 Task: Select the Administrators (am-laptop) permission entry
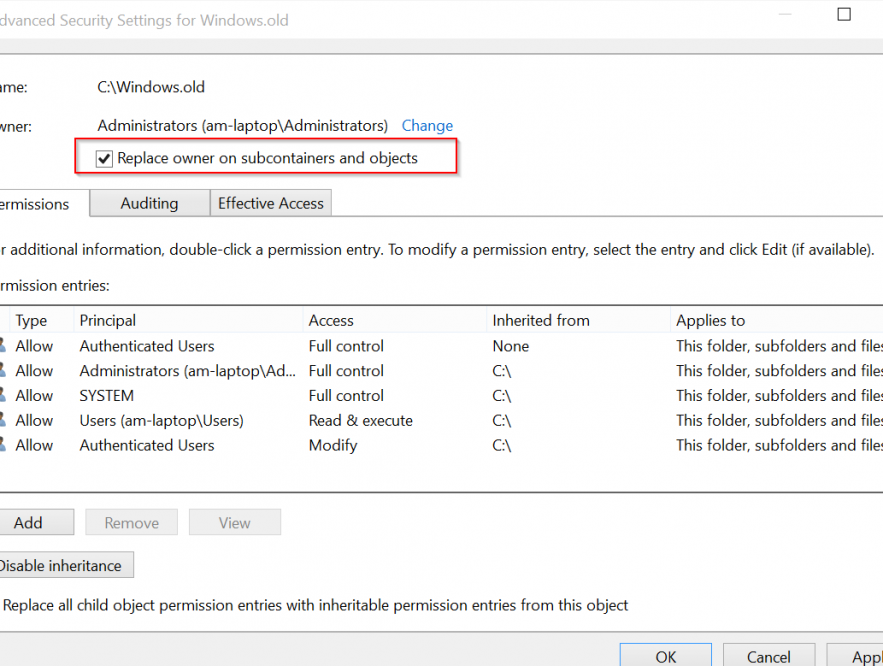pyautogui.click(x=187, y=371)
